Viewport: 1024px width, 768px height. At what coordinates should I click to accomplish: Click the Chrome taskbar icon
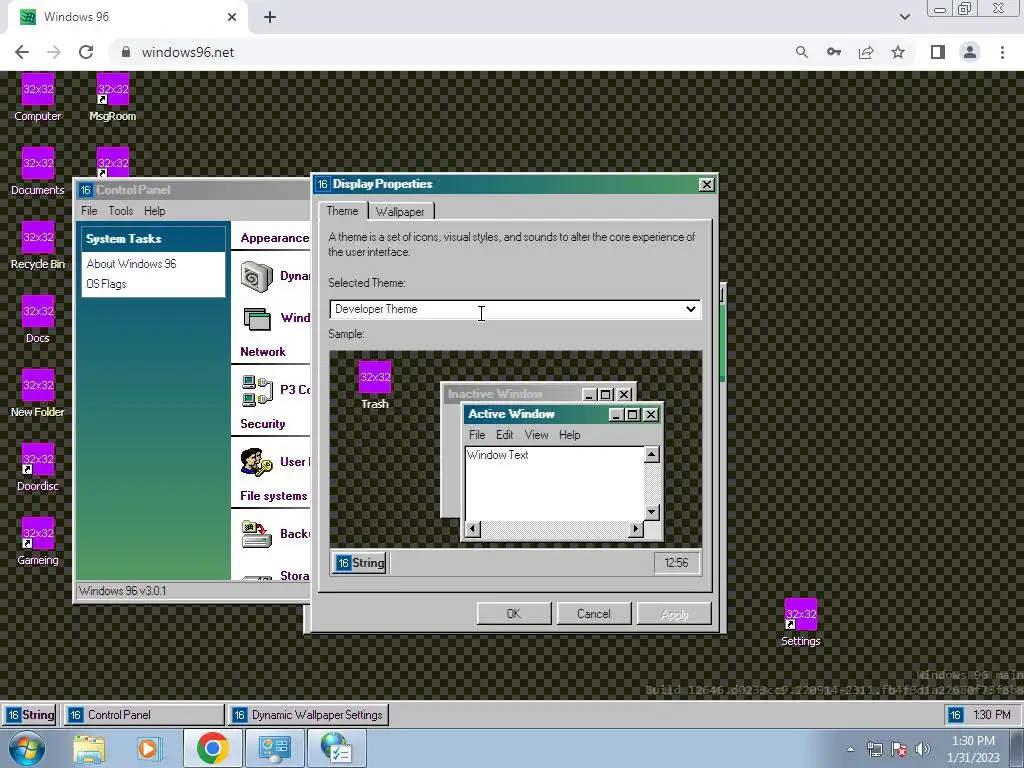pyautogui.click(x=212, y=748)
